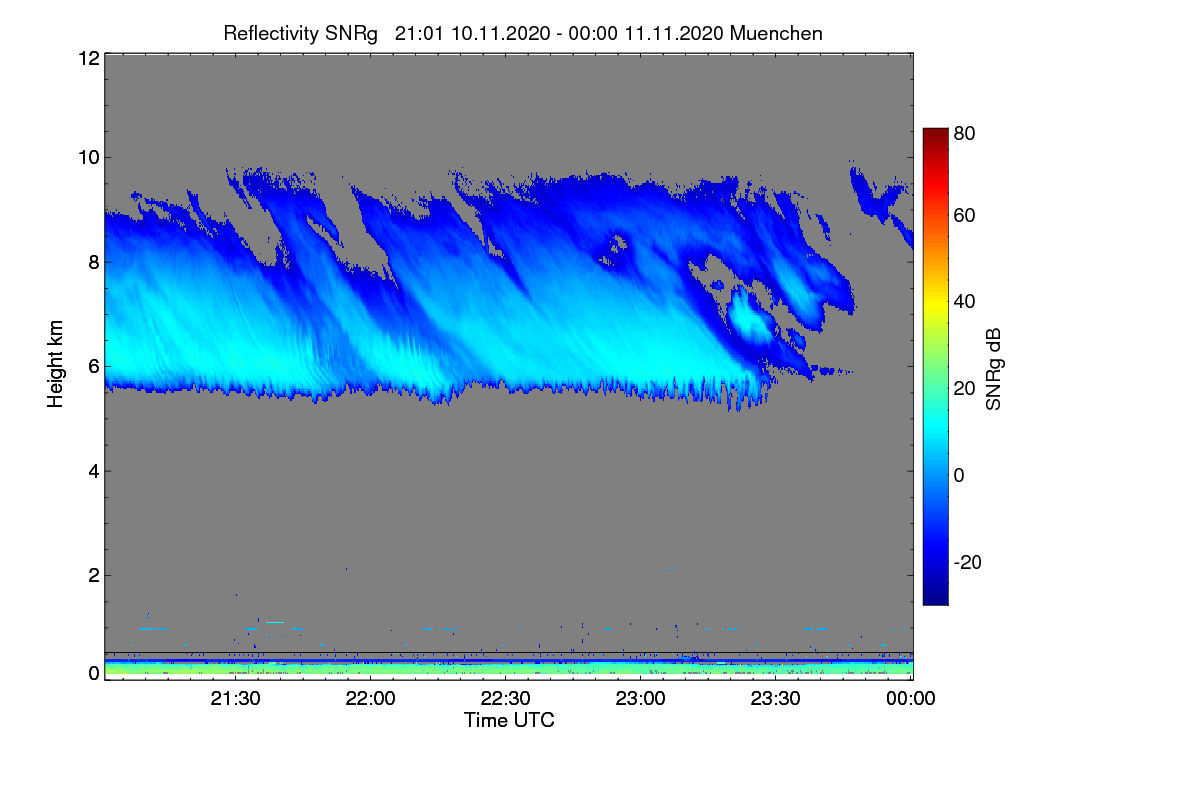This screenshot has height=800, width=1200.
Task: Select the 21:30 time tick label
Action: tap(235, 699)
